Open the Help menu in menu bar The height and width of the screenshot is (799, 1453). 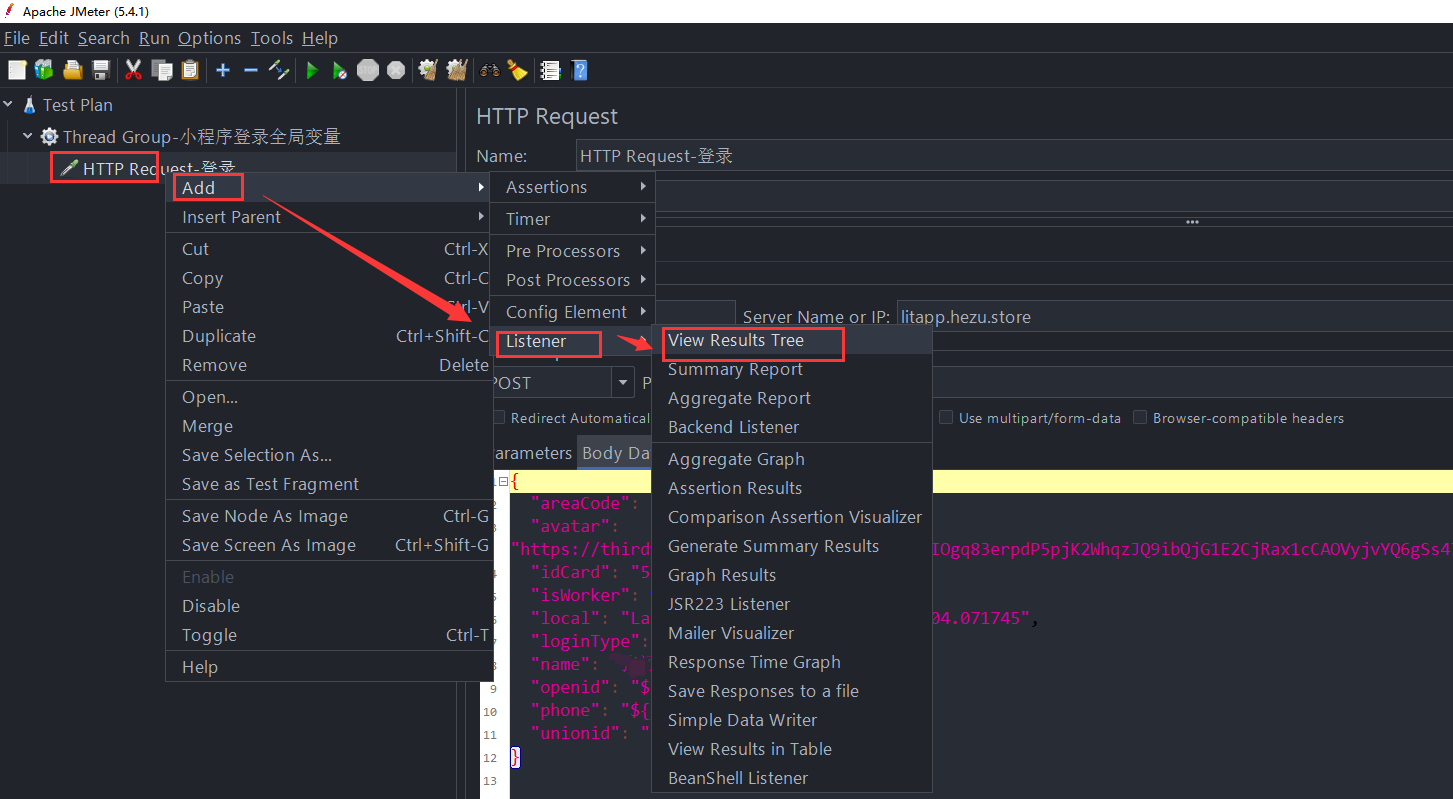point(320,38)
